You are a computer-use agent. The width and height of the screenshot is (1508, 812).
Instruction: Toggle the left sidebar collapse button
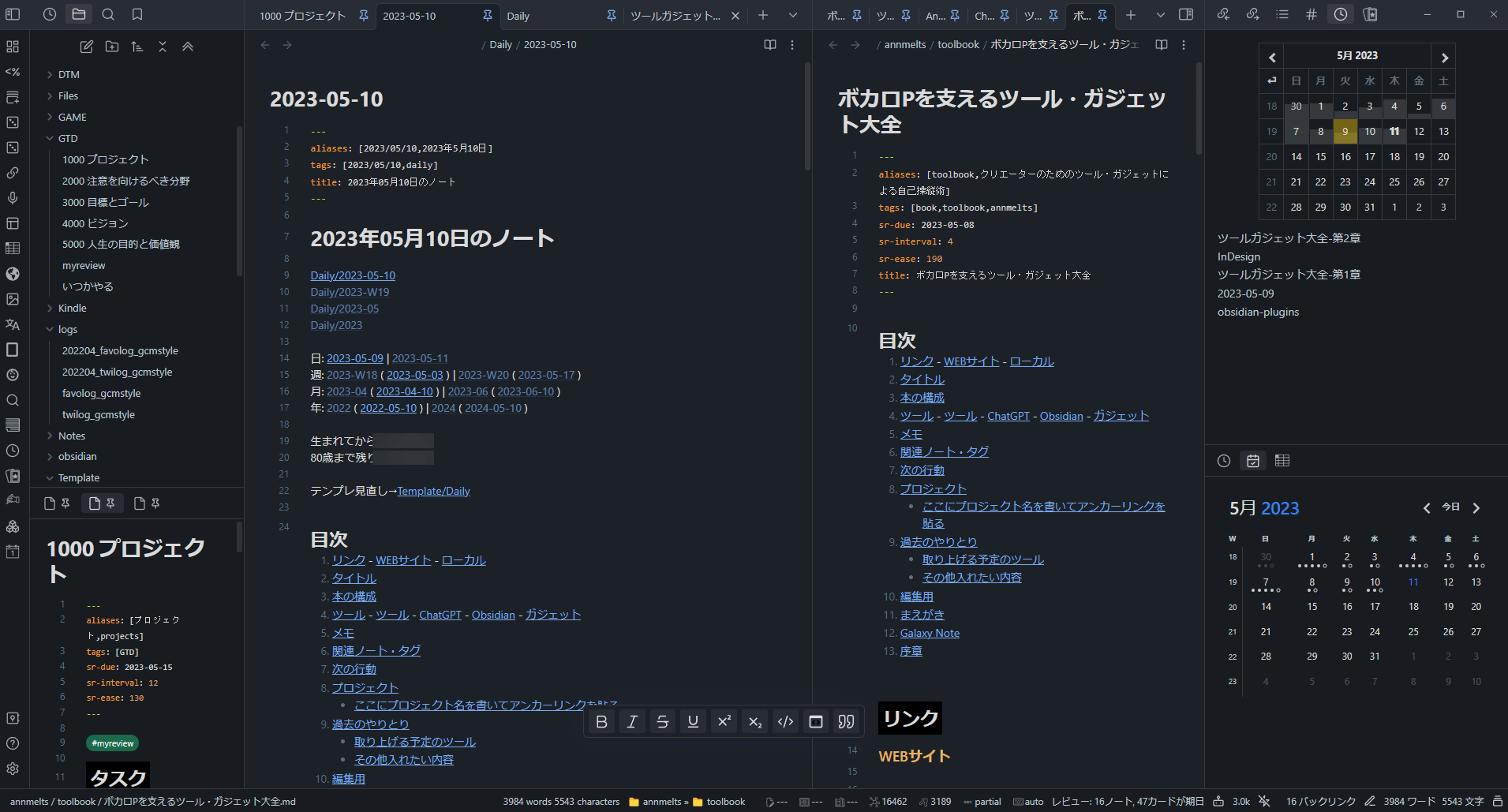[x=13, y=14]
